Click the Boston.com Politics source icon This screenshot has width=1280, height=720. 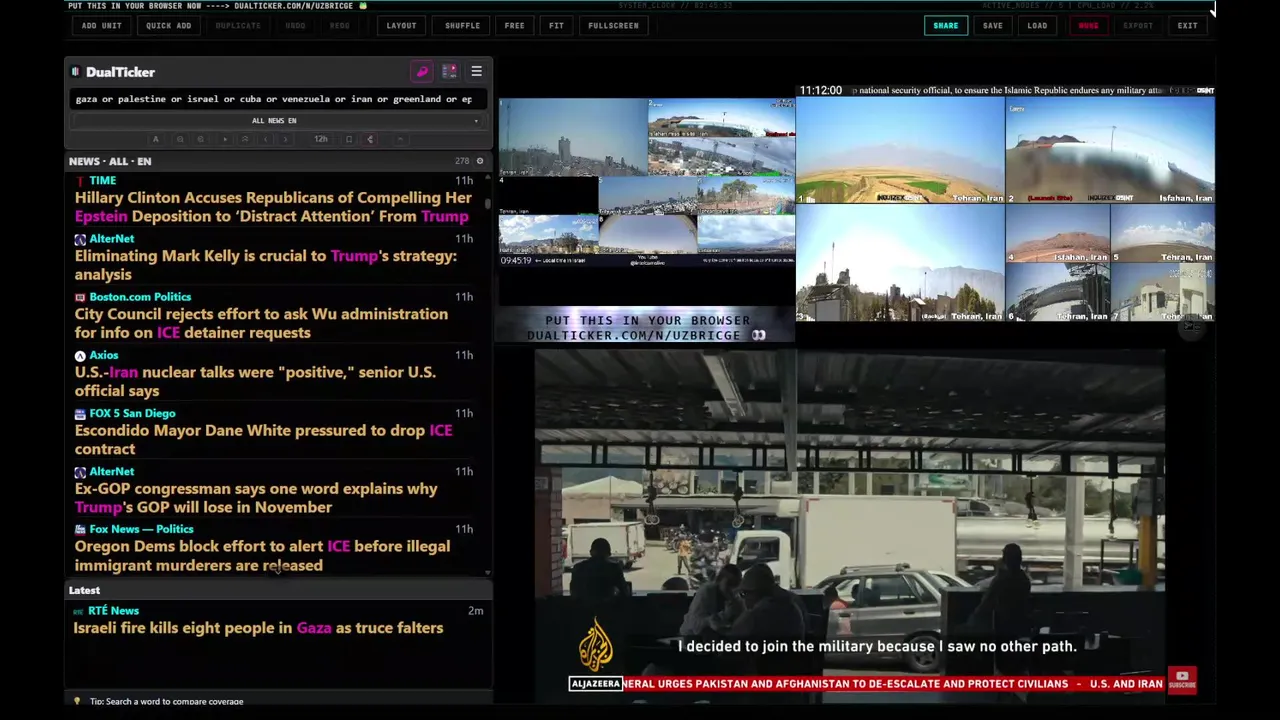(80, 297)
